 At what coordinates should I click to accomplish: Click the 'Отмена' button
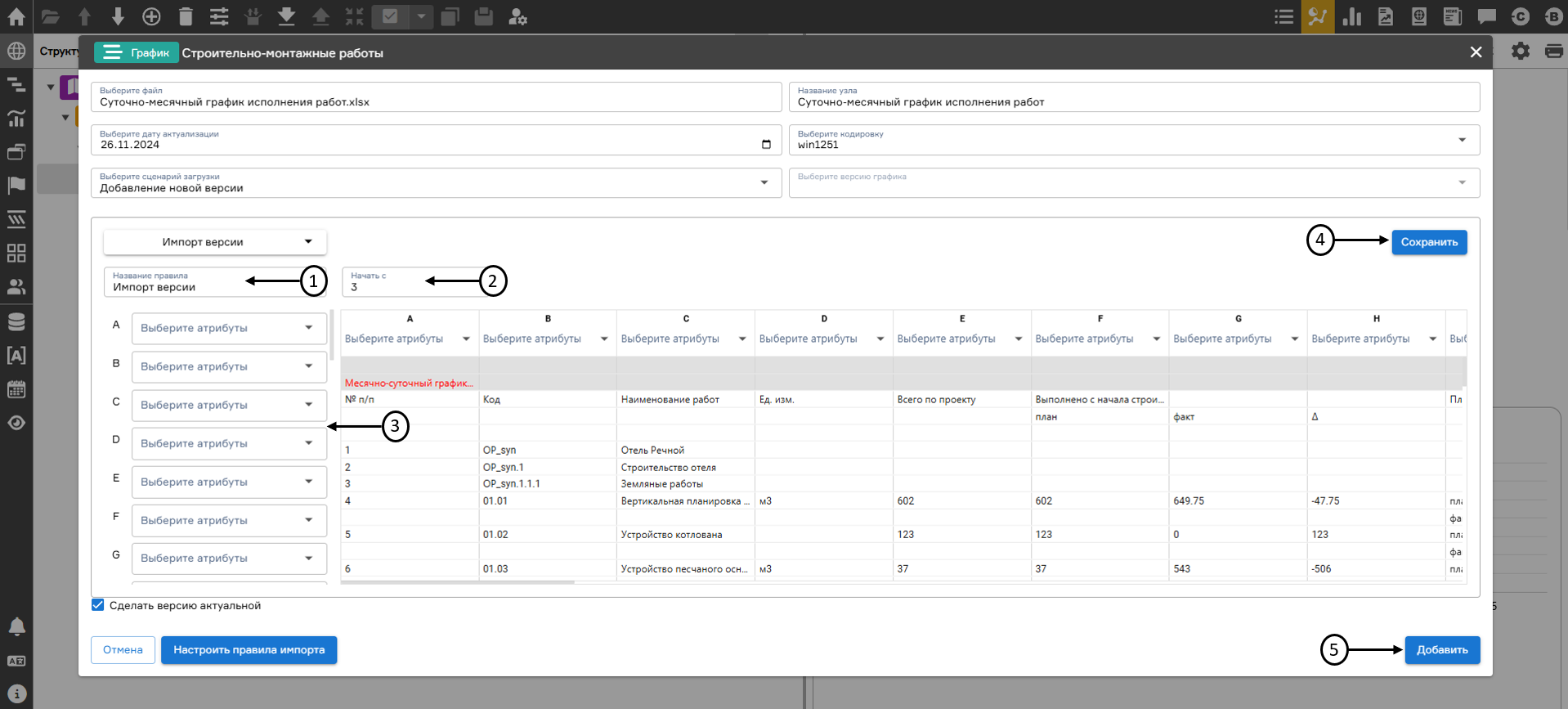click(123, 650)
